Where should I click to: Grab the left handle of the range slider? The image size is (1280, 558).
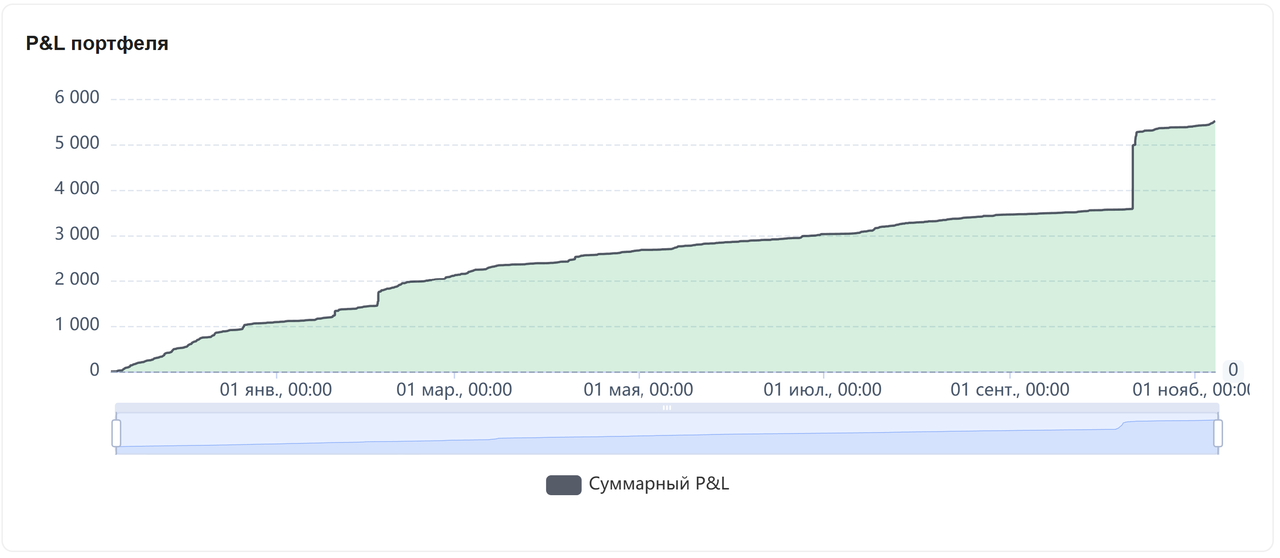[116, 433]
